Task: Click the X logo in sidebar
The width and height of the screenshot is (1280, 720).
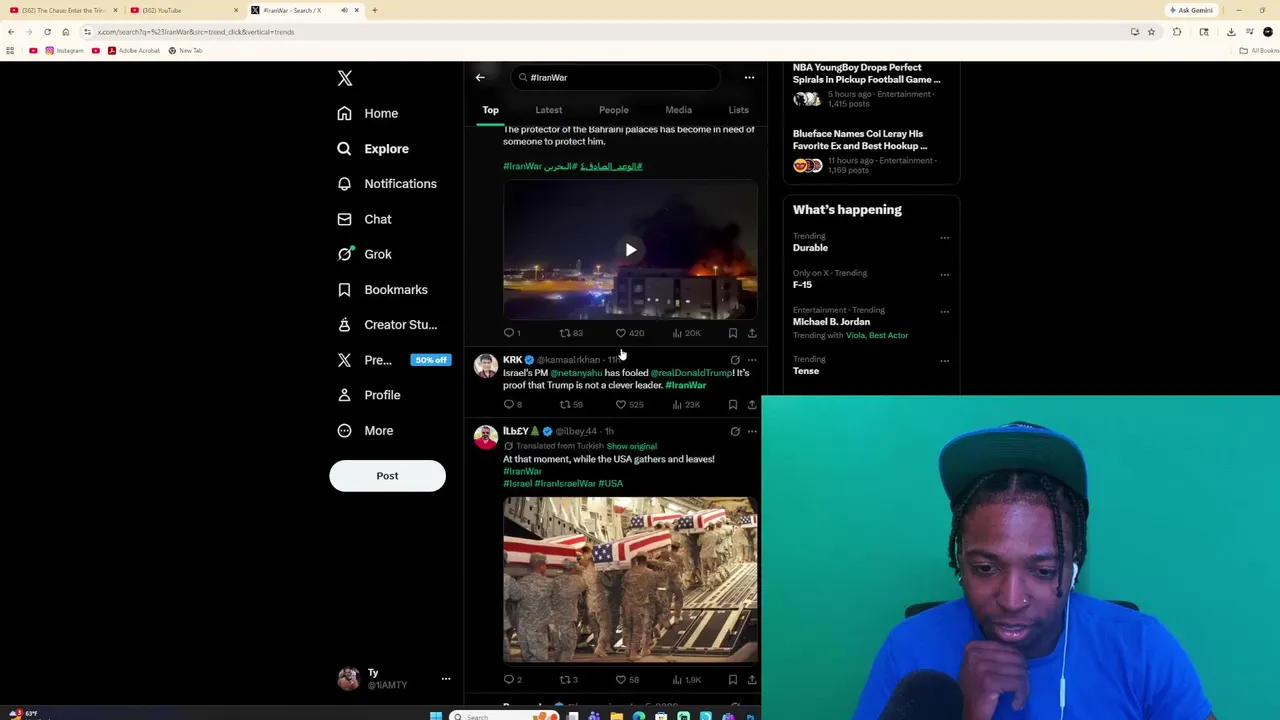Action: [x=345, y=78]
